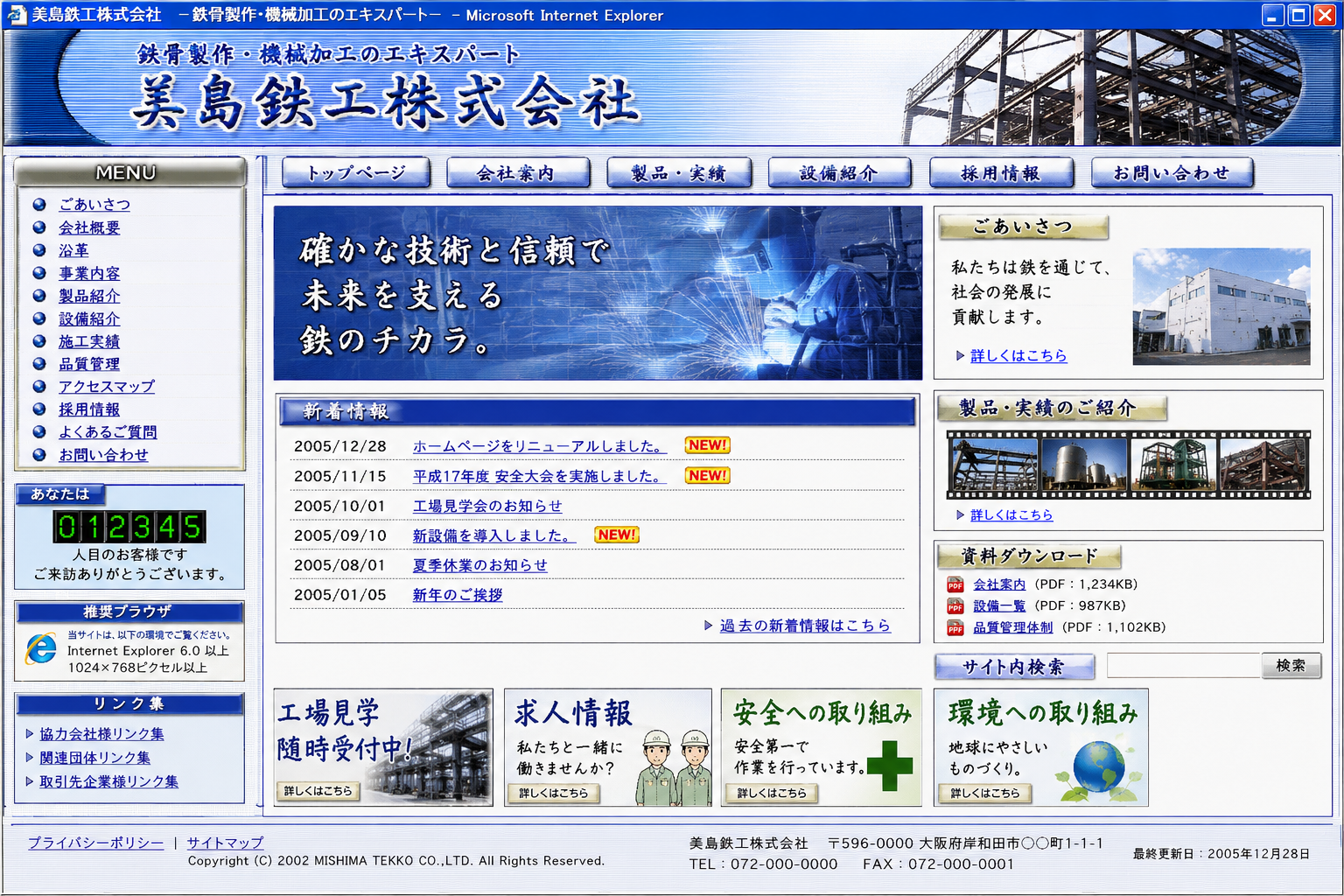Click arrow before 協力会社様リンク集
1344x896 pixels.
coord(30,734)
